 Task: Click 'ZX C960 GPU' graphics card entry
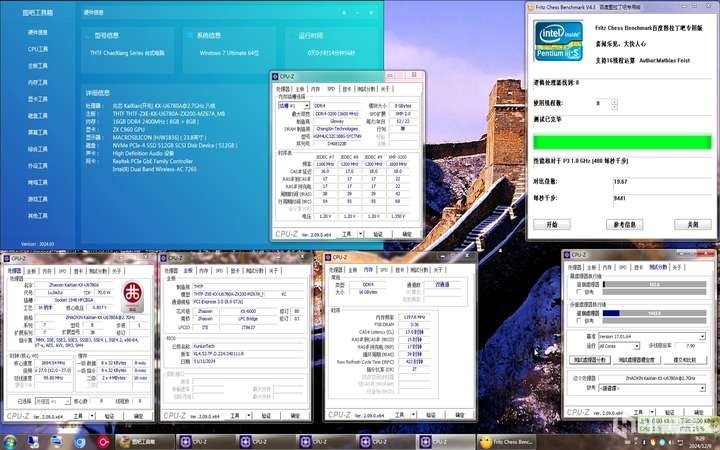[x=129, y=129]
